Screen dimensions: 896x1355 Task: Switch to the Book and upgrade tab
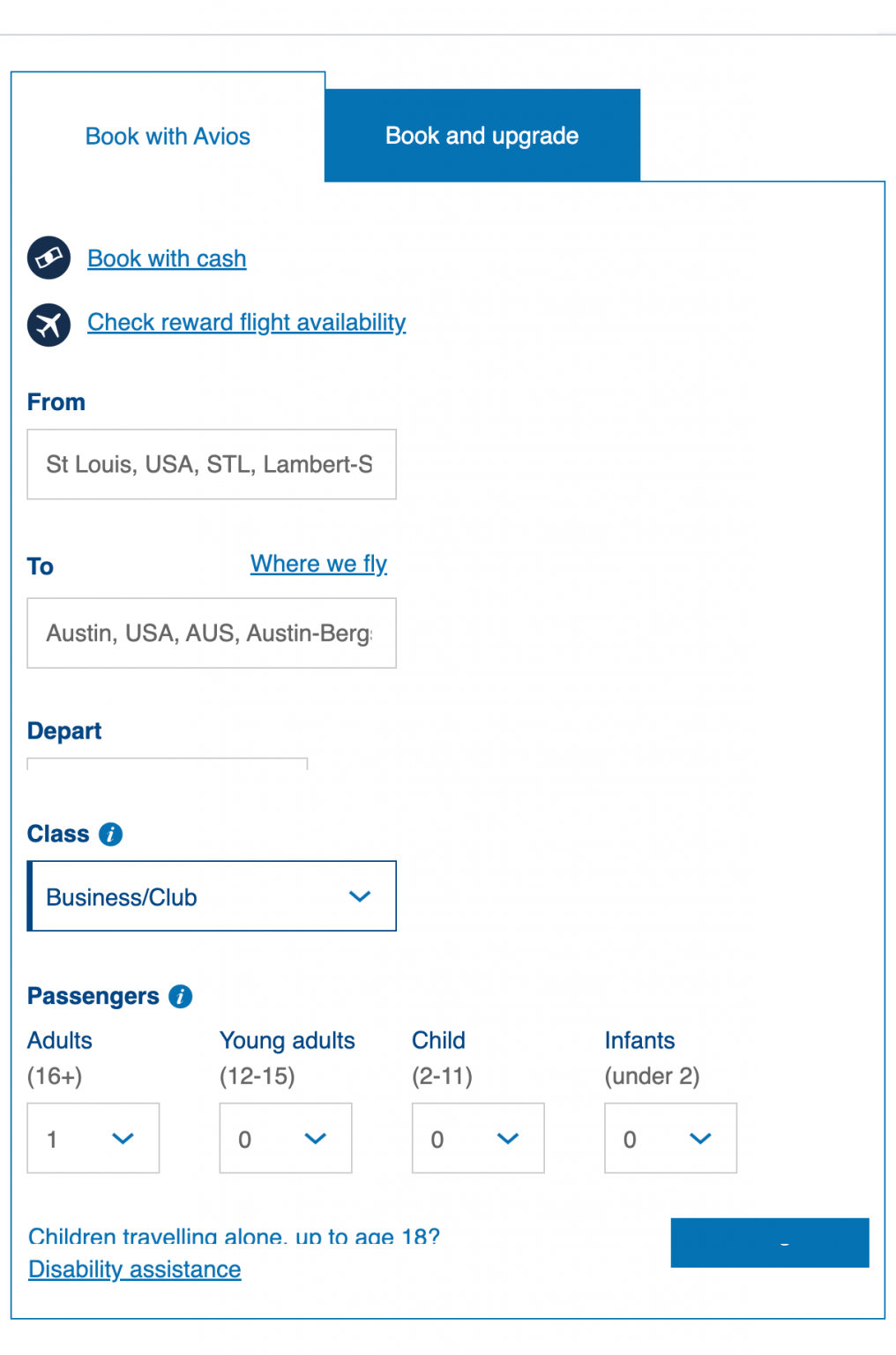482,135
